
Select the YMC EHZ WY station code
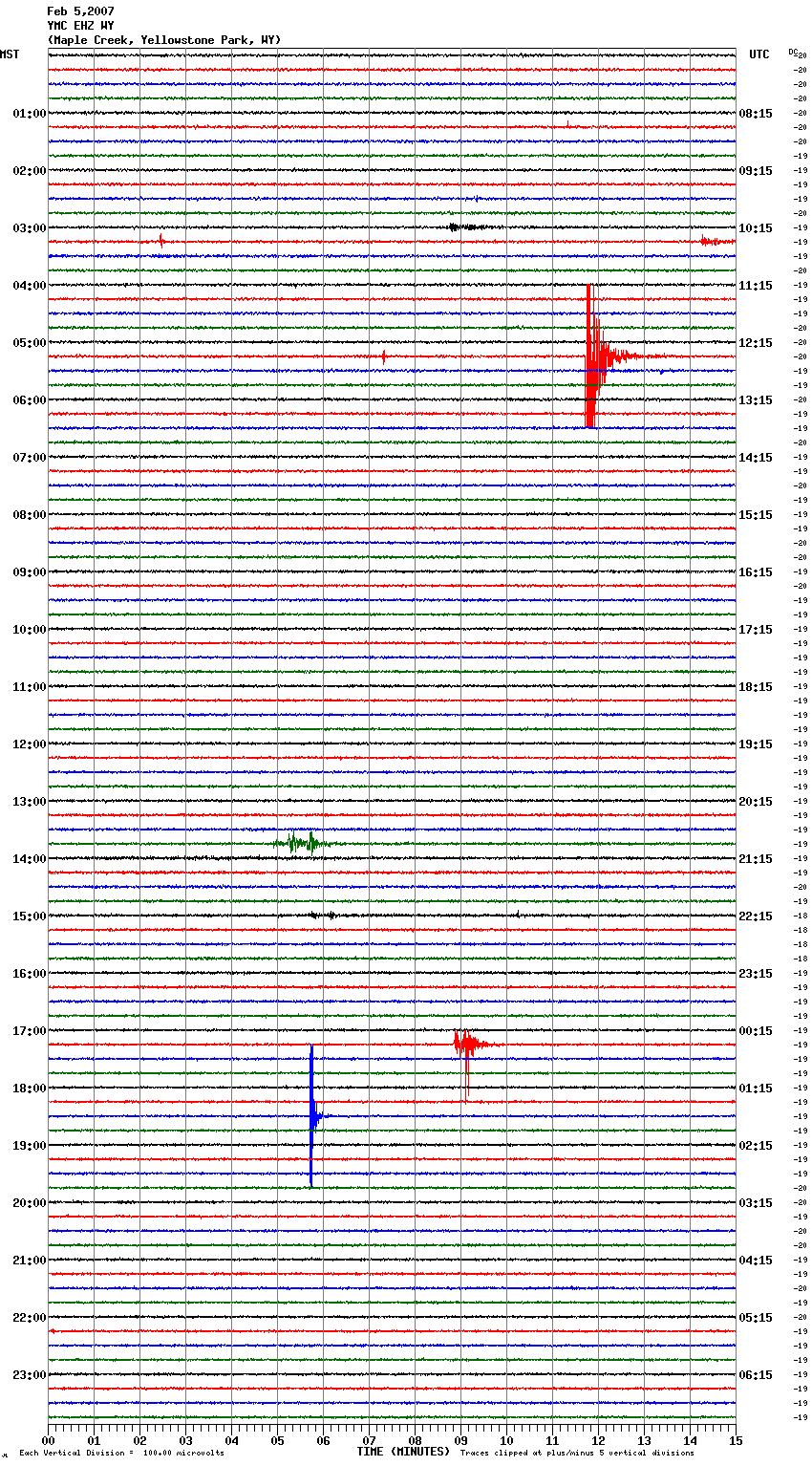[x=80, y=26]
